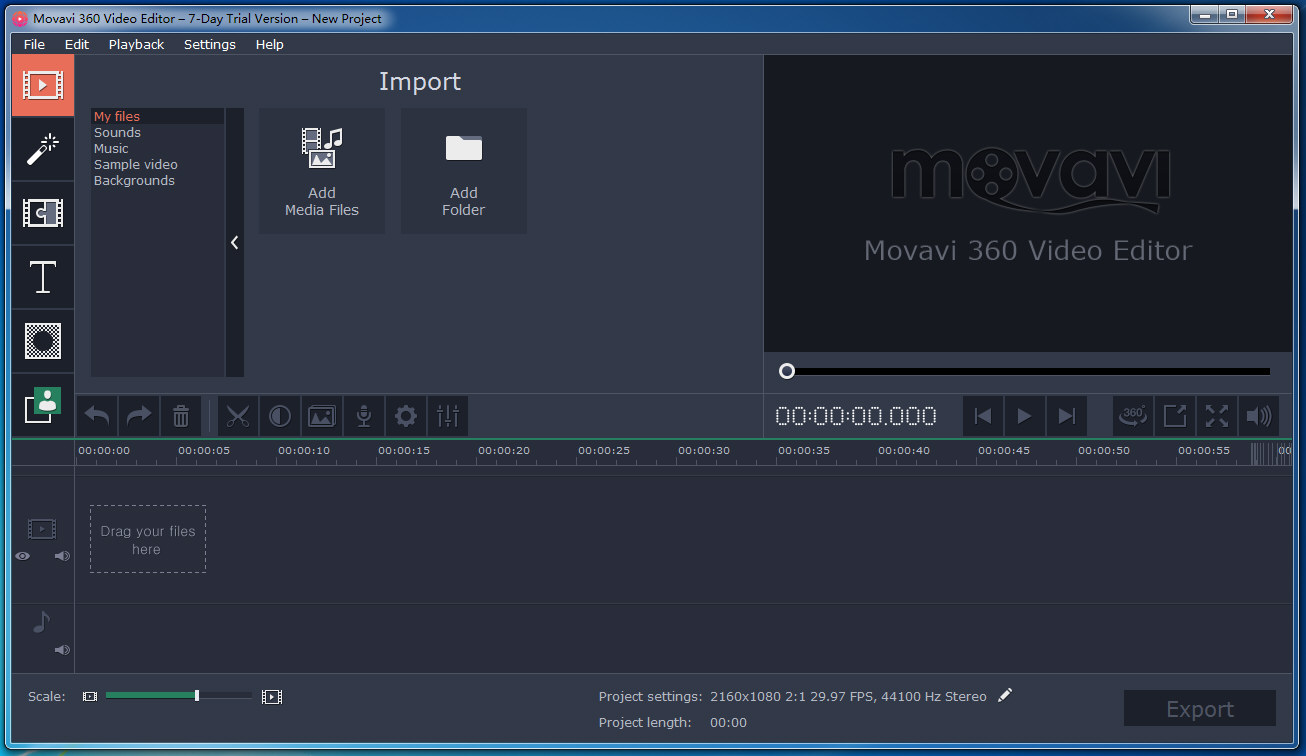Open the clip image properties tool
This screenshot has width=1306, height=756.
click(x=322, y=416)
